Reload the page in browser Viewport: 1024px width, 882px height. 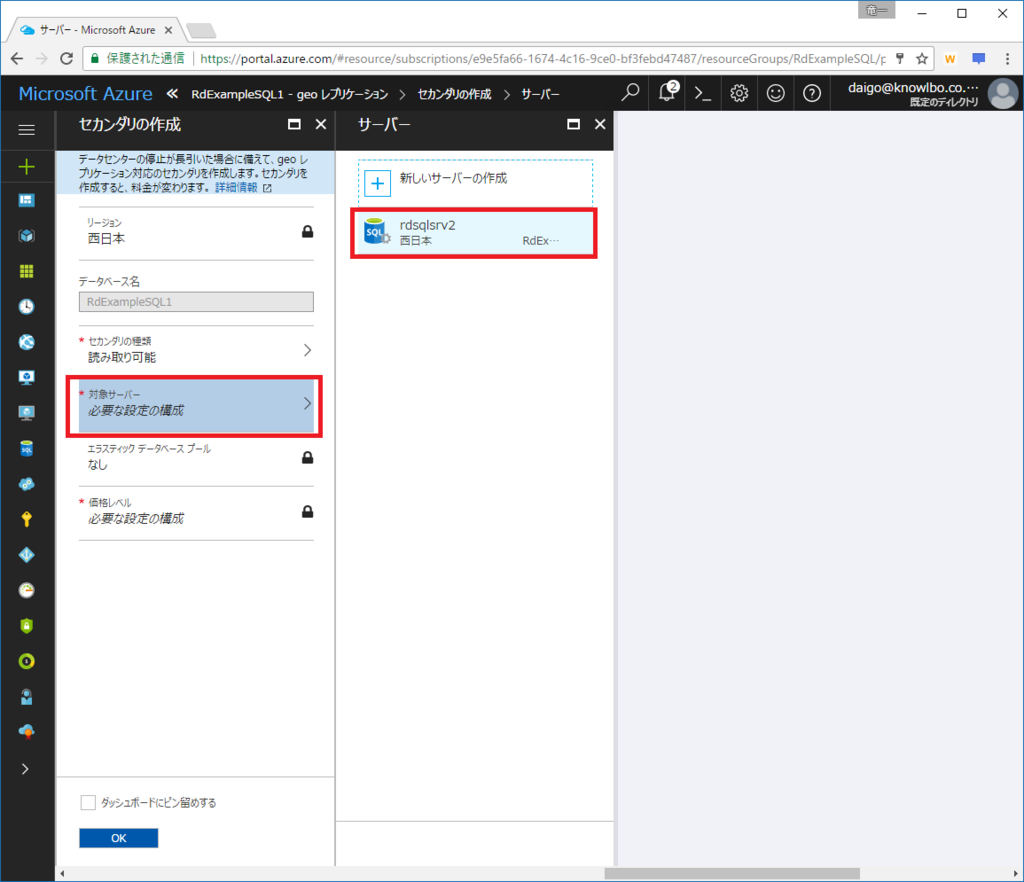coord(66,59)
